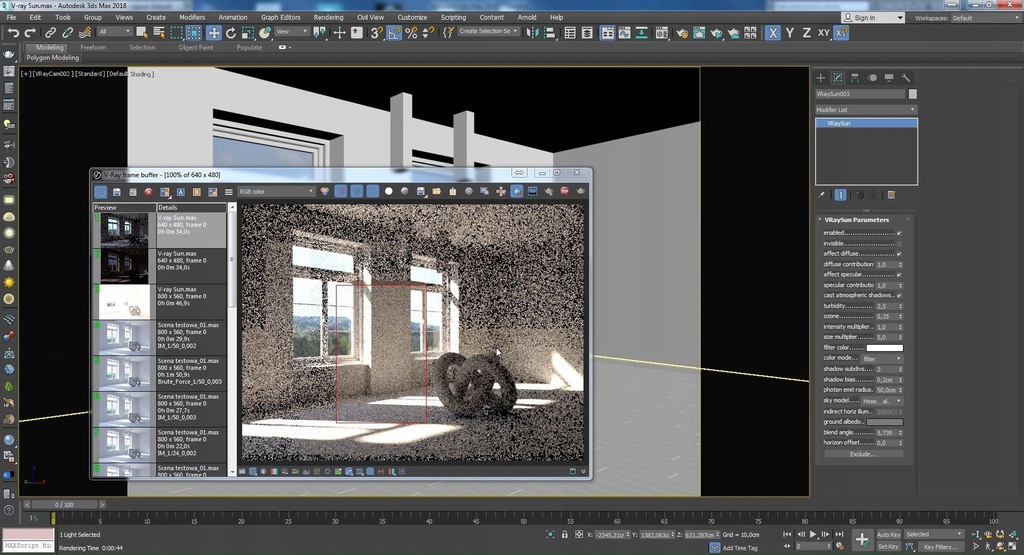Screen dimensions: 1024x555
Task: Switch to the Freeform ribbon tab
Action: click(x=93, y=47)
